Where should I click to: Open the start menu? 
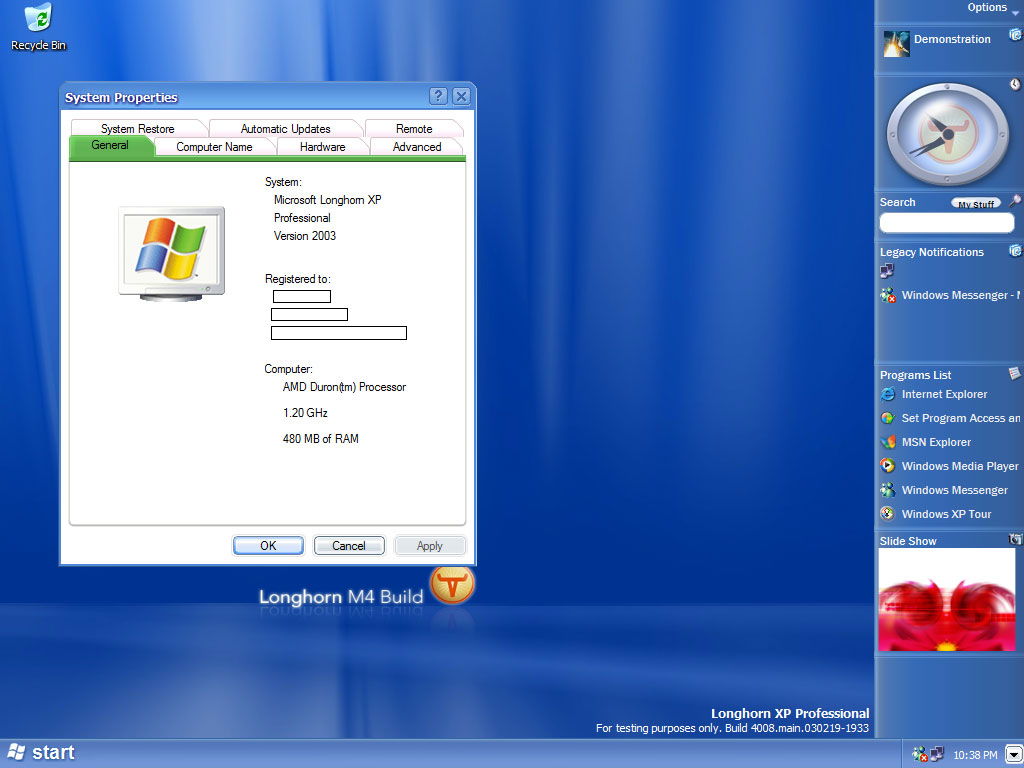41,753
